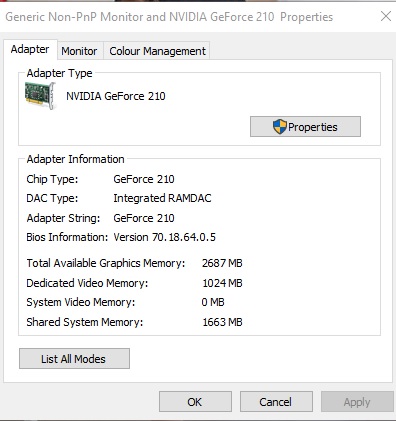
Task: Click List All Modes button
Action: 74,359
